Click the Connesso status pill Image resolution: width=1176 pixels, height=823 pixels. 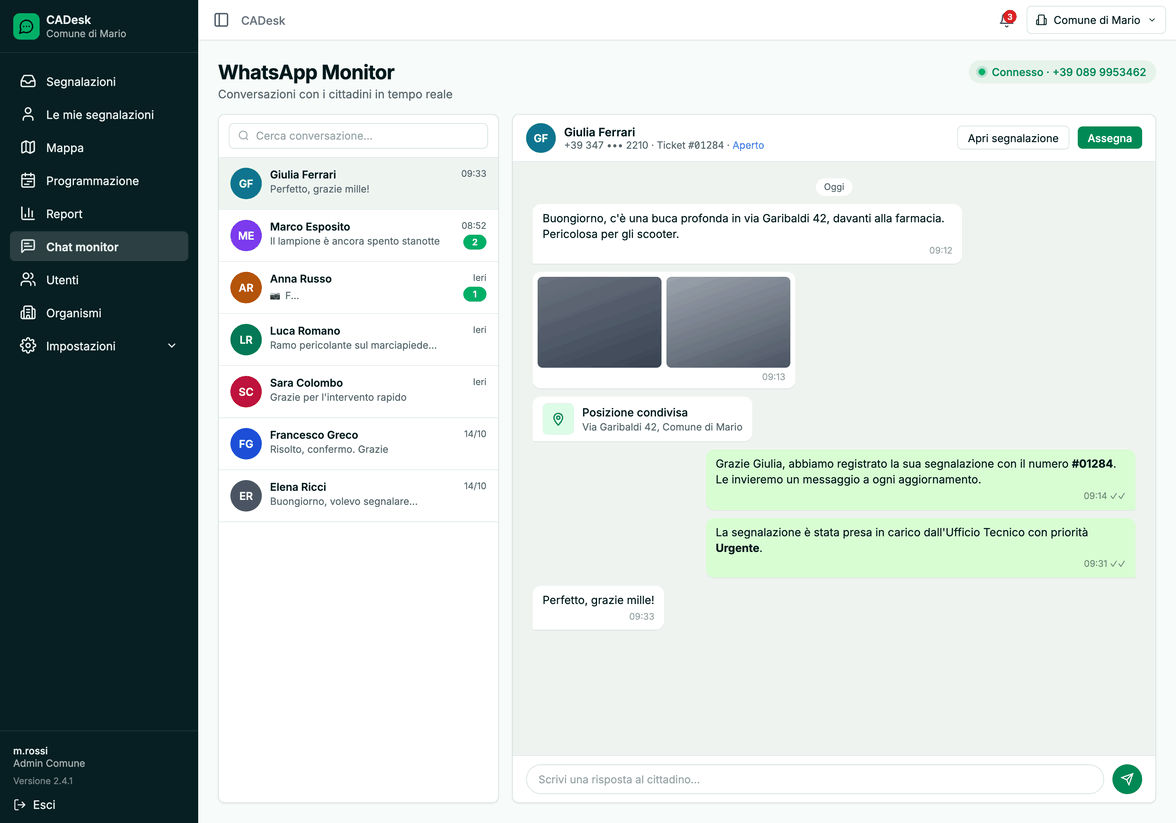click(x=1062, y=72)
